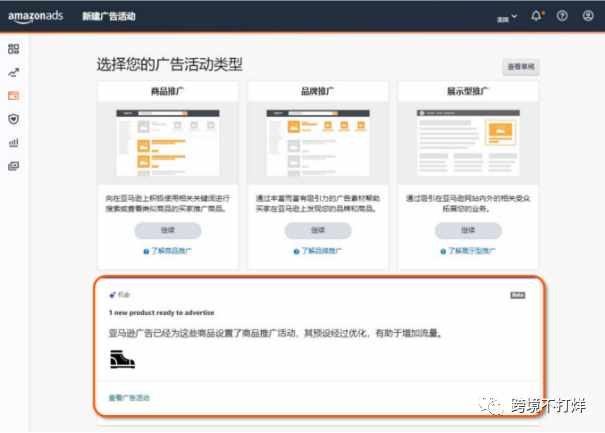Viewport: 605px width, 433px height.
Task: Expand the language dropdown in header
Action: 507,18
